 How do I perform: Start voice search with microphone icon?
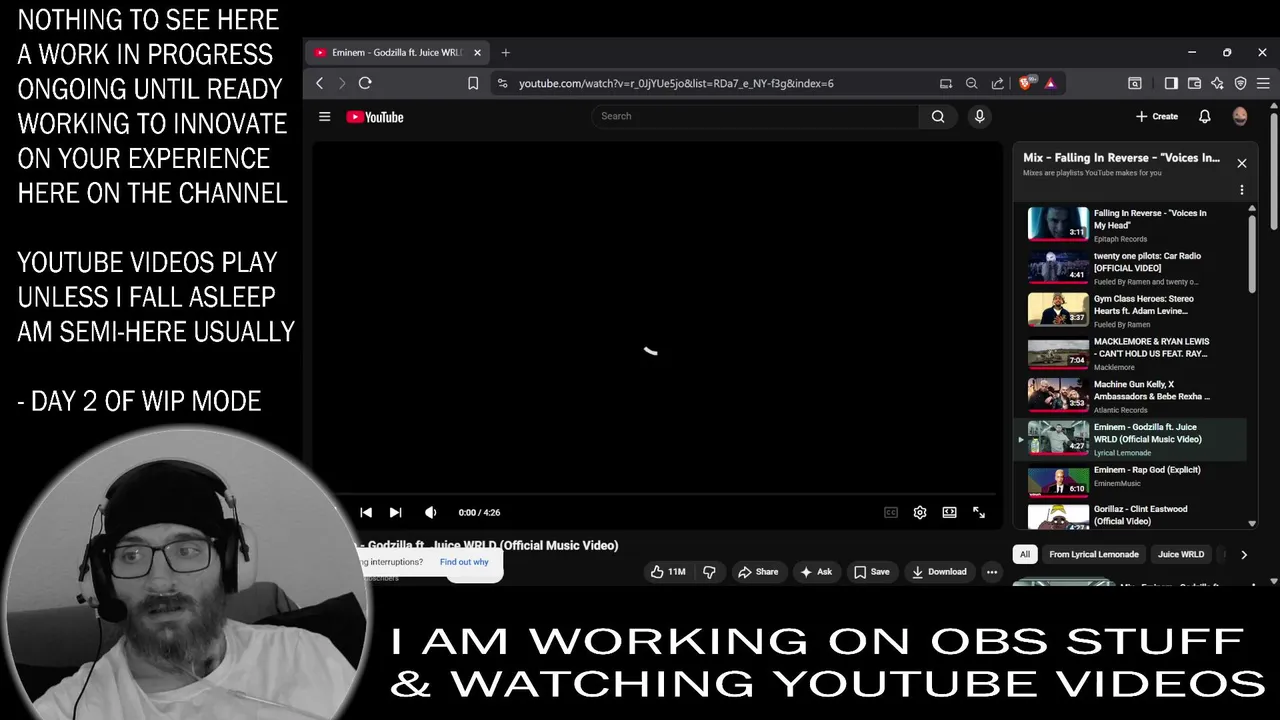tap(979, 116)
